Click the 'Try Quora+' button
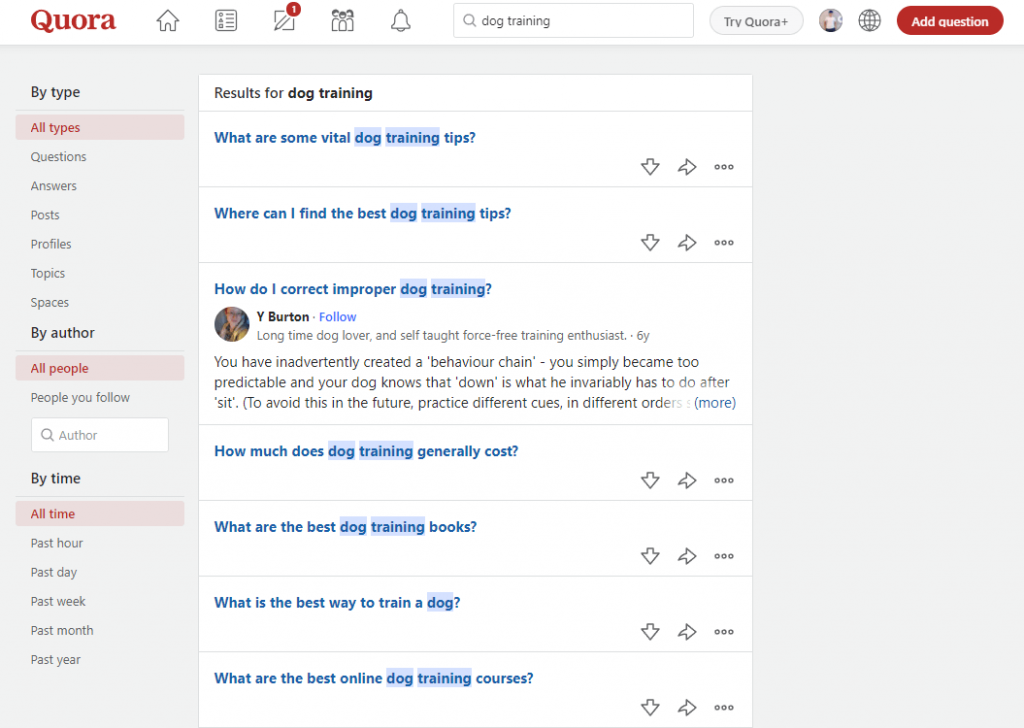This screenshot has width=1024, height=728. (756, 21)
